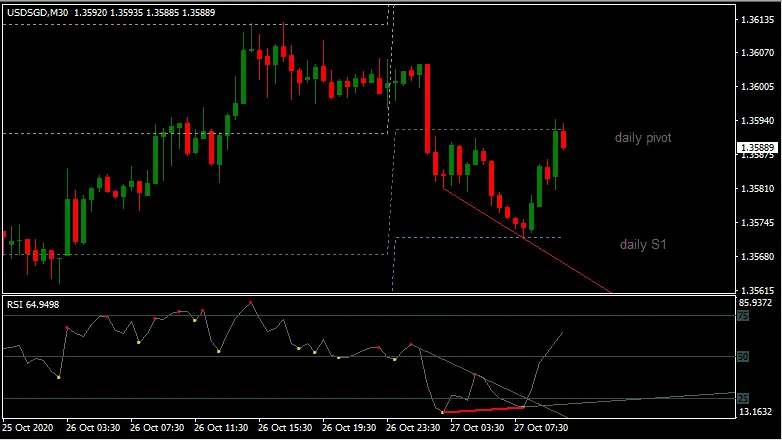
Task: Click the USDSGD,M30 chart title text
Action: [37, 12]
